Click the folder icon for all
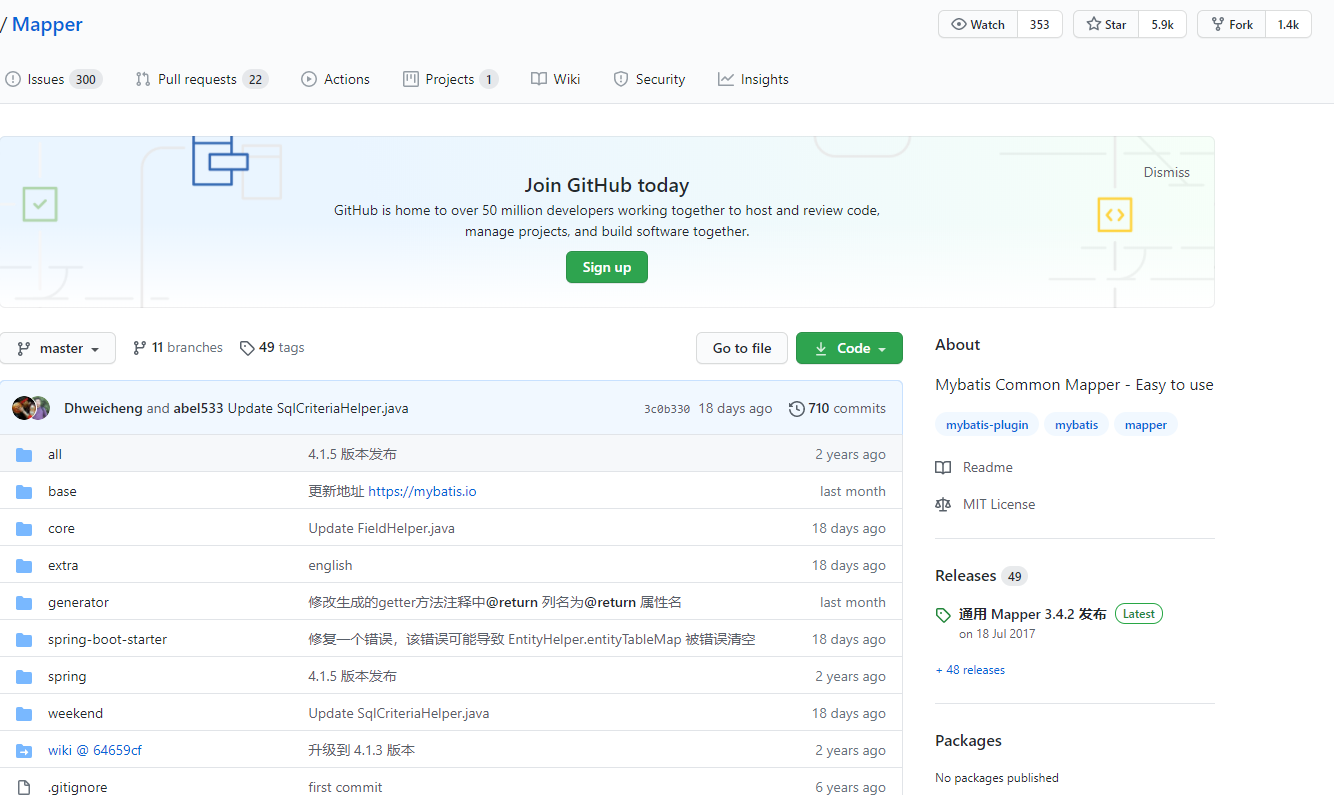 click(x=24, y=454)
